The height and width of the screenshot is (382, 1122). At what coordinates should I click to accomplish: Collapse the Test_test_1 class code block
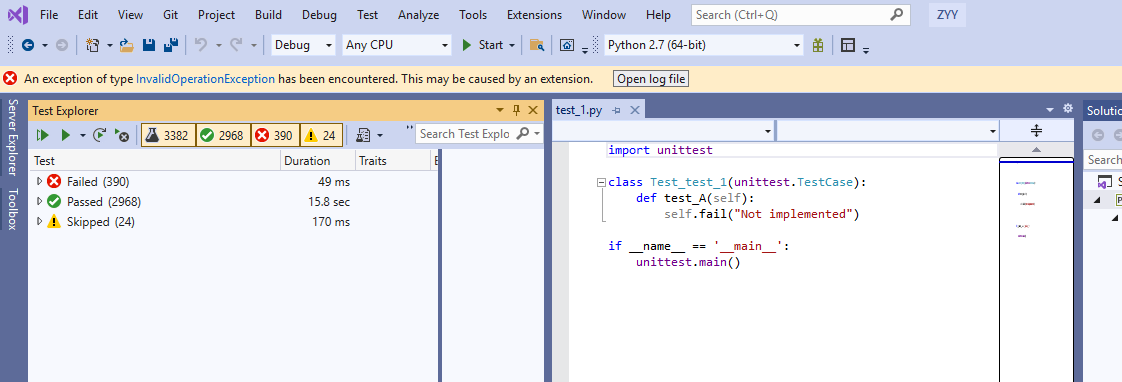(601, 182)
